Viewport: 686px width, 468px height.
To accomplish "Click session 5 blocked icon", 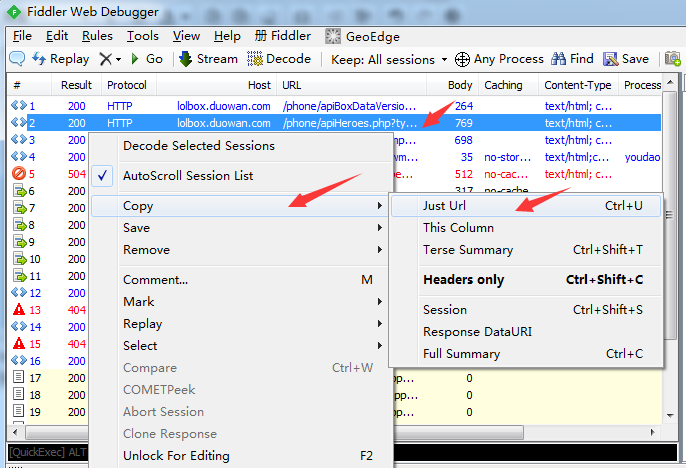I will [19, 174].
